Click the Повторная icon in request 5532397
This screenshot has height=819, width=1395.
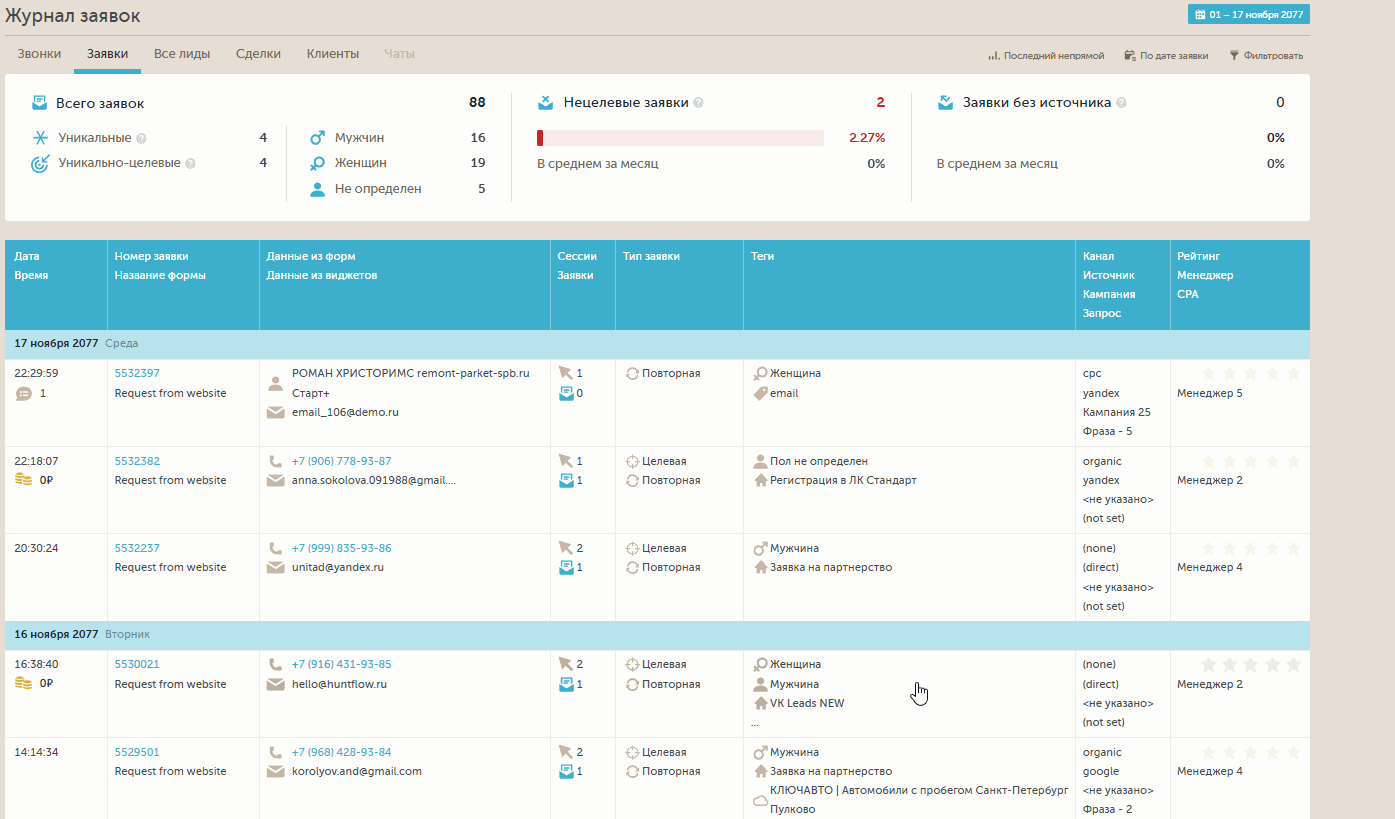[632, 373]
